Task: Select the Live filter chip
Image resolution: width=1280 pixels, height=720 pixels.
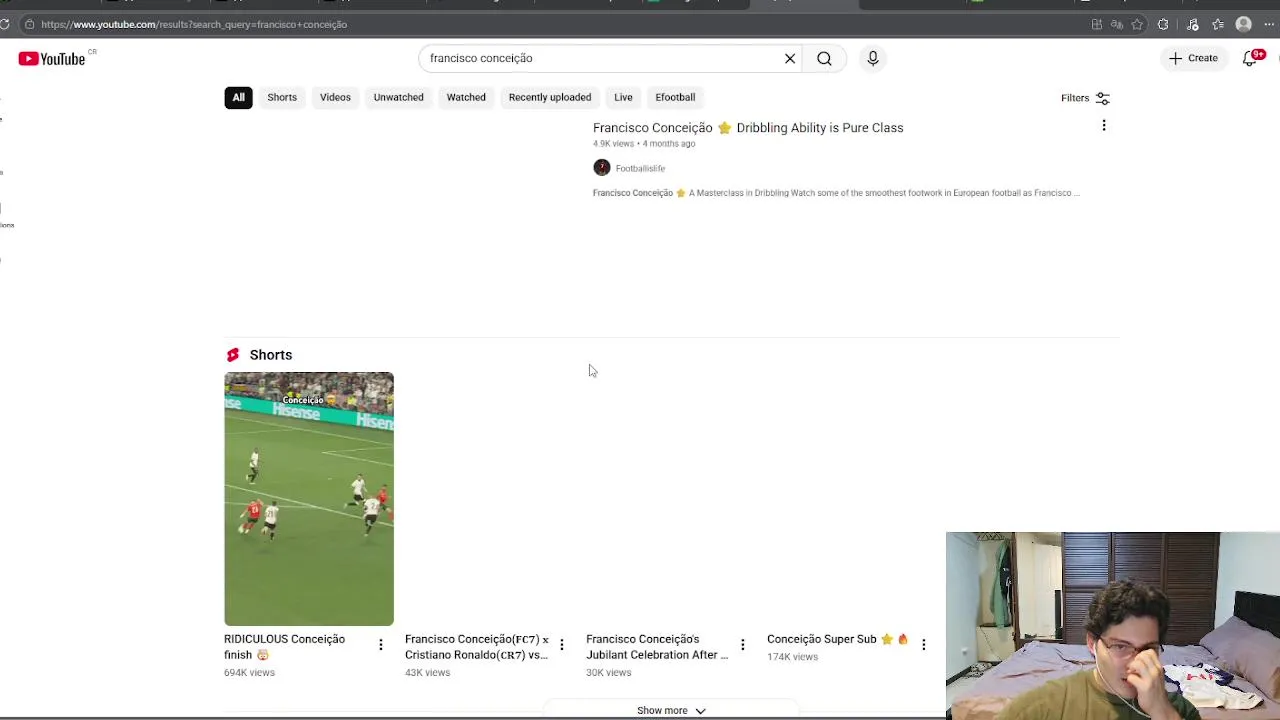Action: (623, 97)
